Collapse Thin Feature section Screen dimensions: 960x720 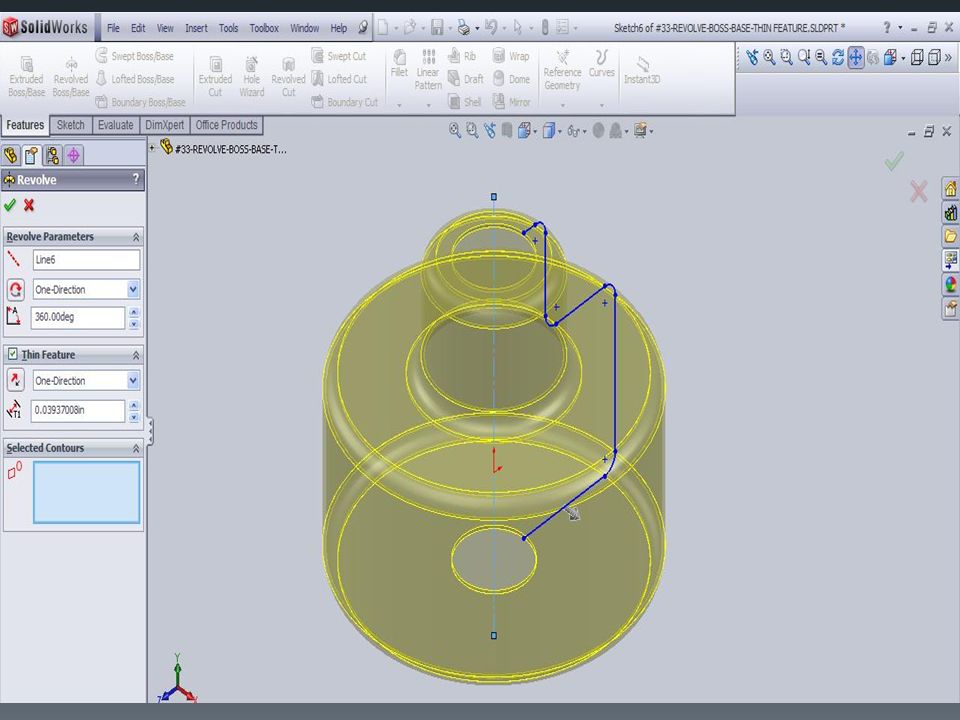(136, 355)
